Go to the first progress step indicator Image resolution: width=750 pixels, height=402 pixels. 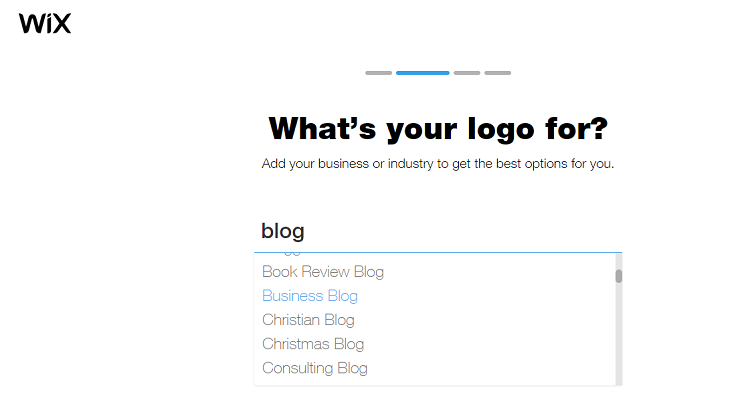pos(378,73)
